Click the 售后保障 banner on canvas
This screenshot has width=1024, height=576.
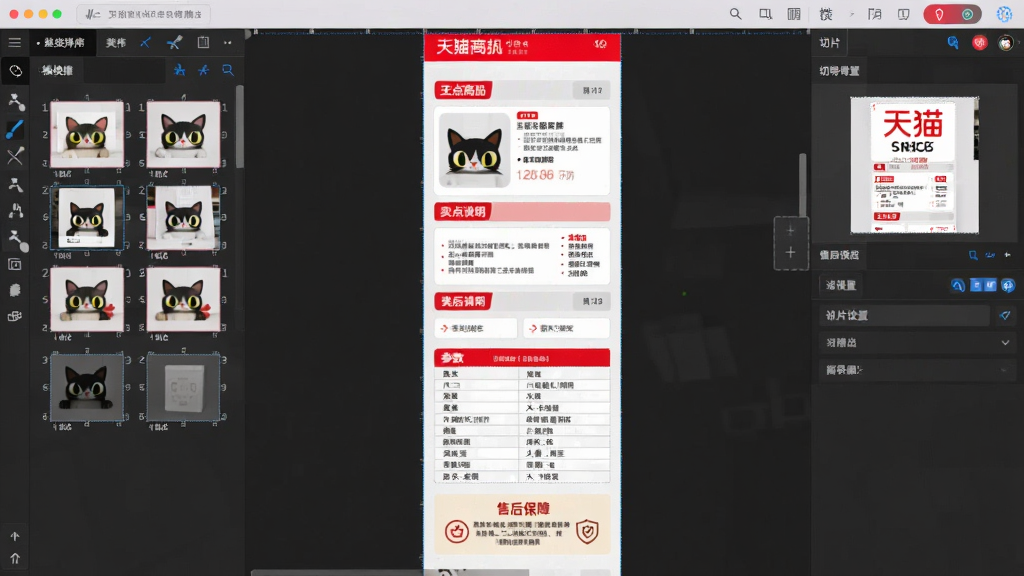pos(522,524)
